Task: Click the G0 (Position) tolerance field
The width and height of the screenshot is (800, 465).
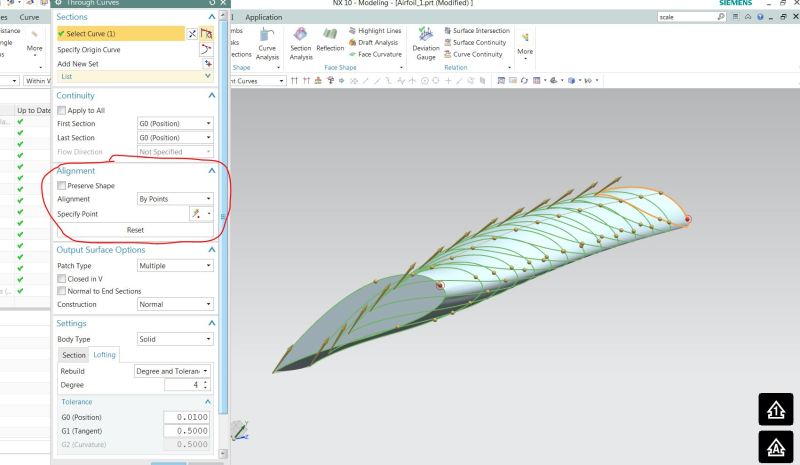Action: click(186, 417)
